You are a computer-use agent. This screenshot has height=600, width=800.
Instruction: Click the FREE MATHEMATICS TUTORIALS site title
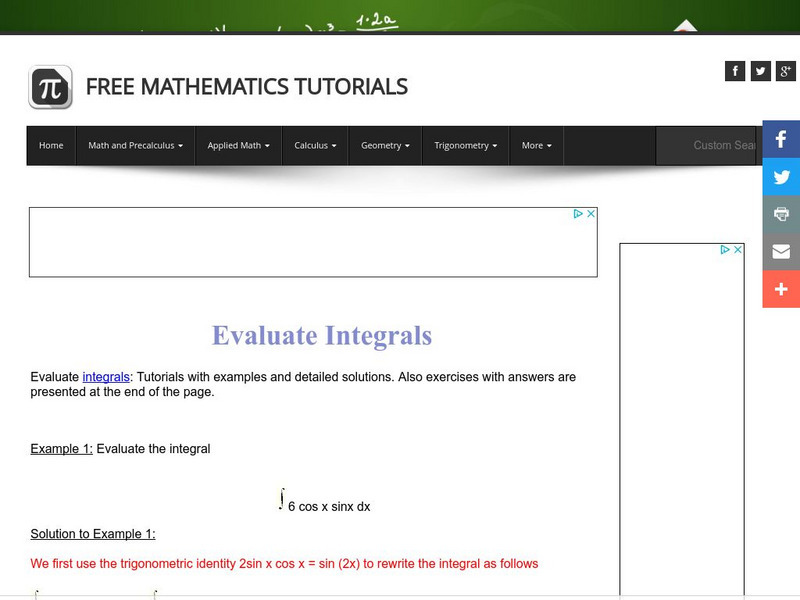[247, 87]
